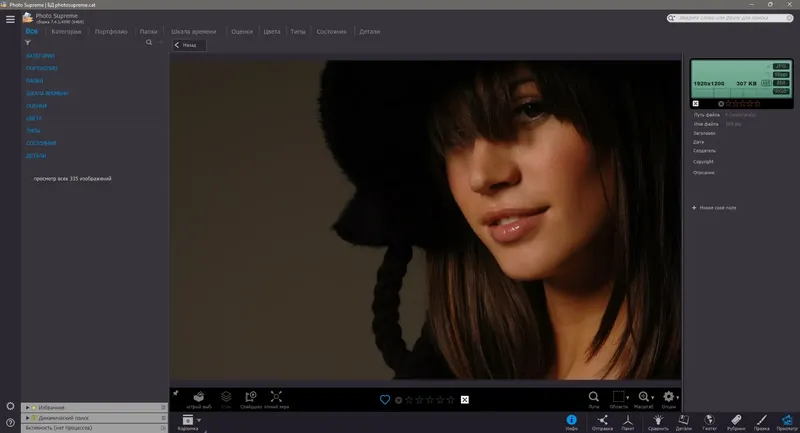Toggle the white reject X flag under image

tap(465, 400)
